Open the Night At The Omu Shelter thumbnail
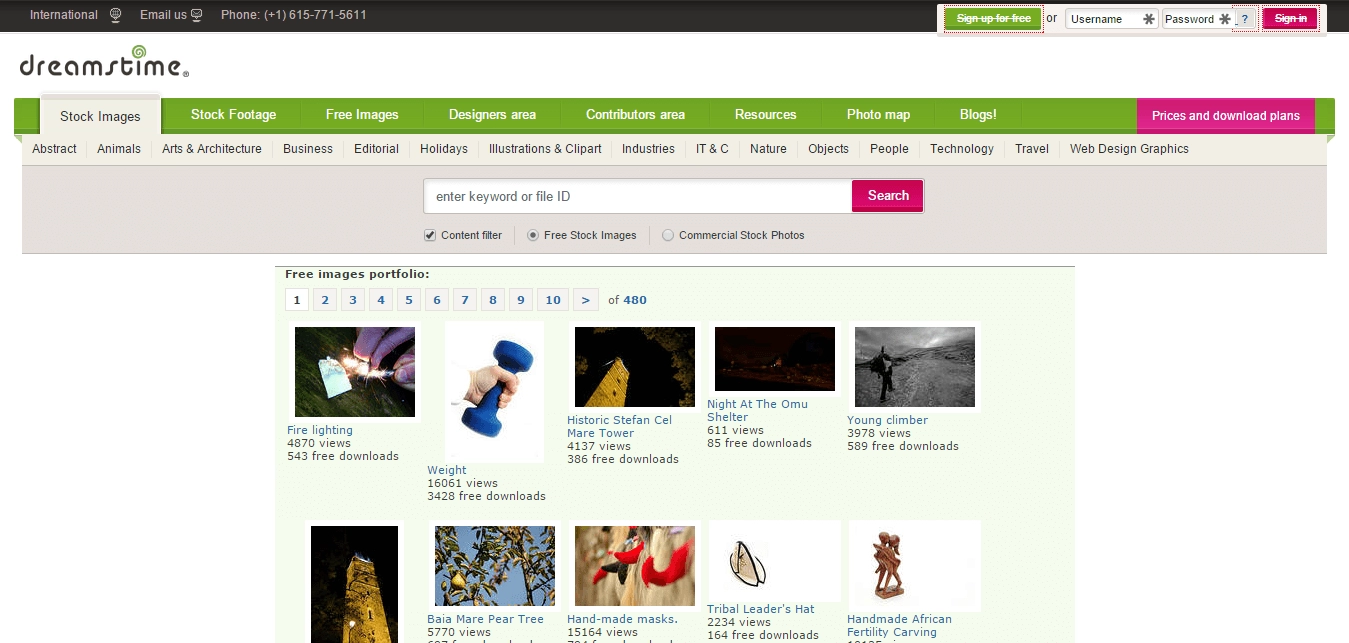The height and width of the screenshot is (643, 1349). point(775,359)
